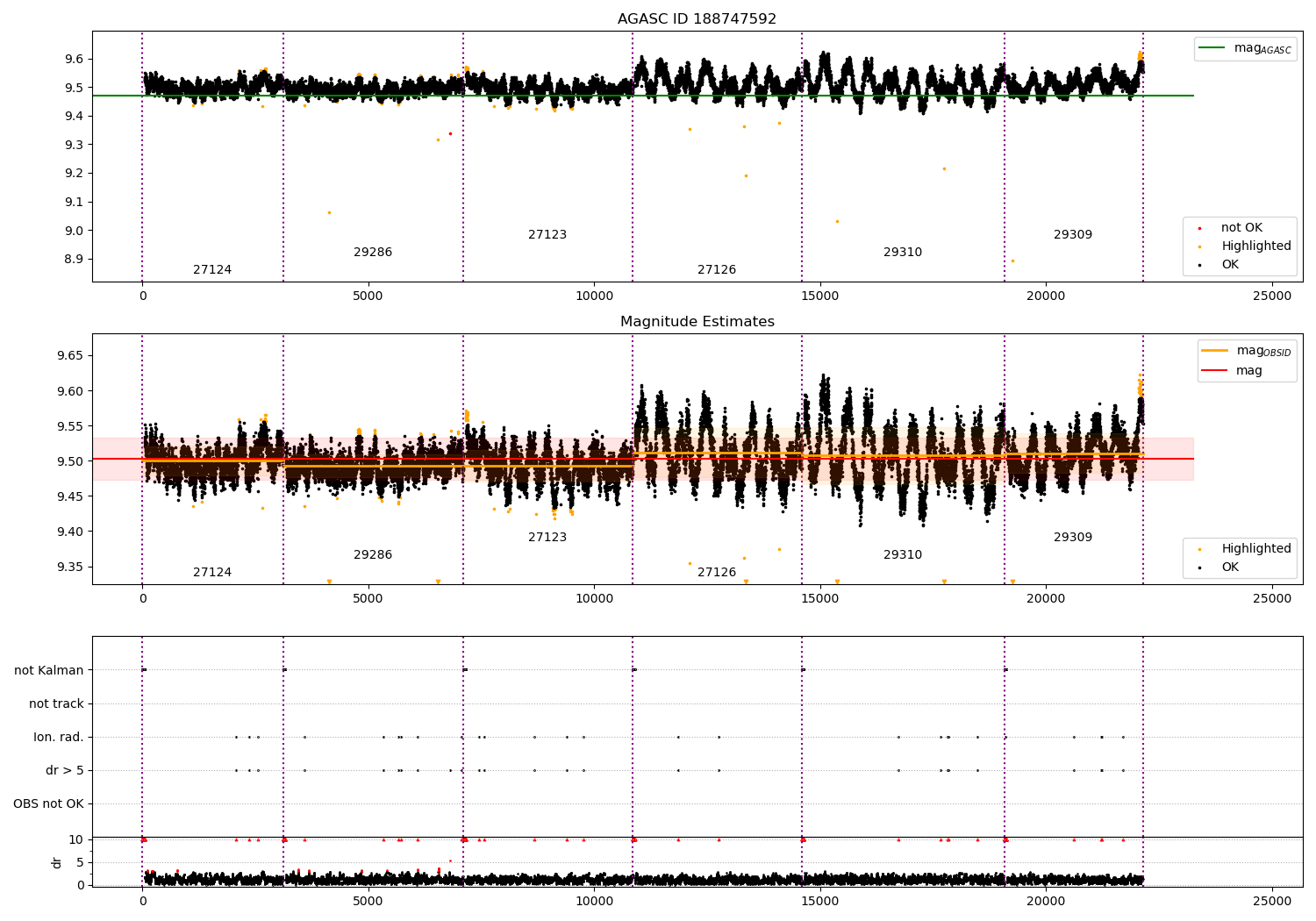
Task: Select "not OK" entry in top plot legend
Action: (1241, 227)
